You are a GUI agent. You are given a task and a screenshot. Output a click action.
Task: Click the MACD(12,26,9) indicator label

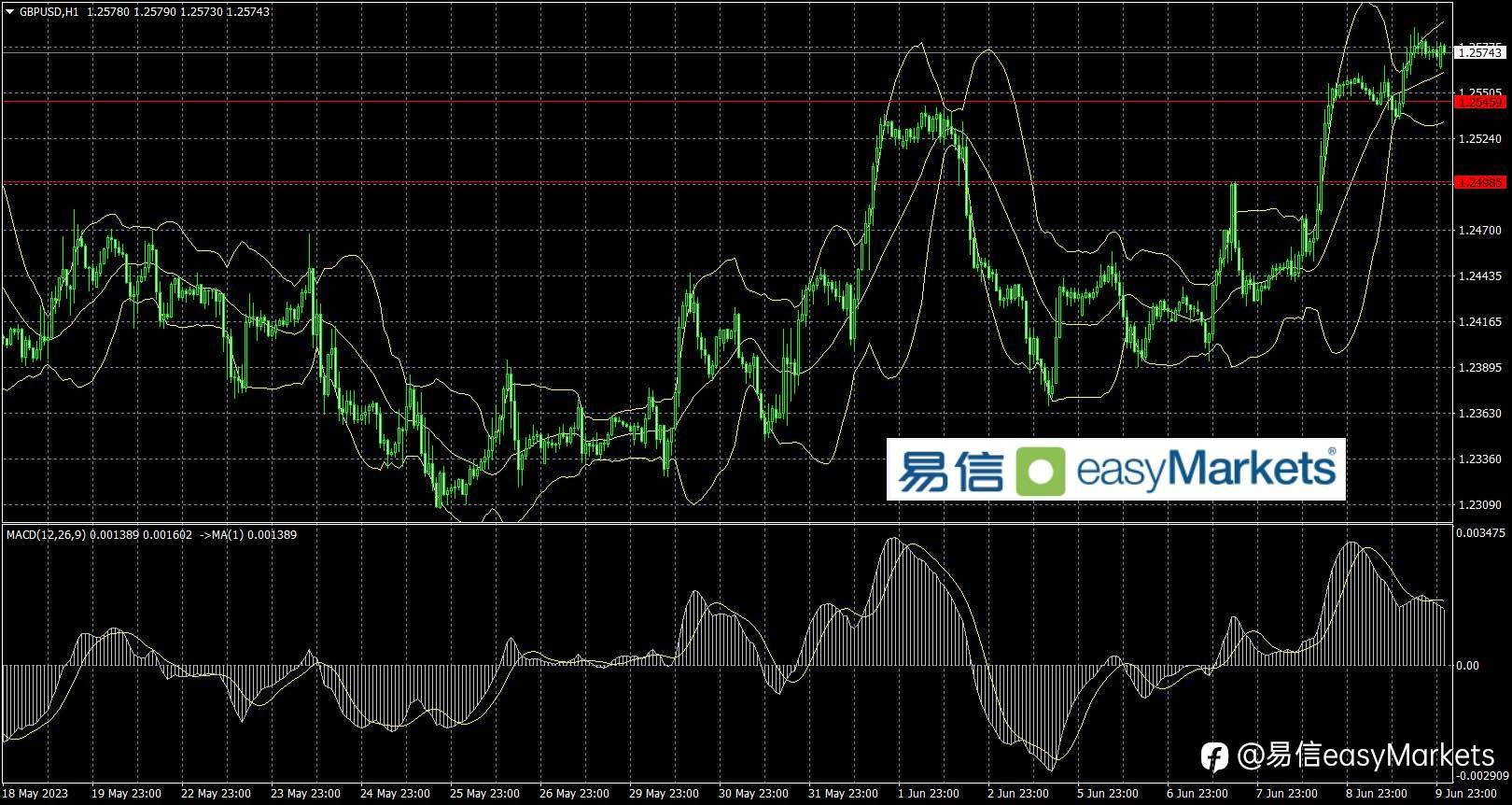coord(46,535)
